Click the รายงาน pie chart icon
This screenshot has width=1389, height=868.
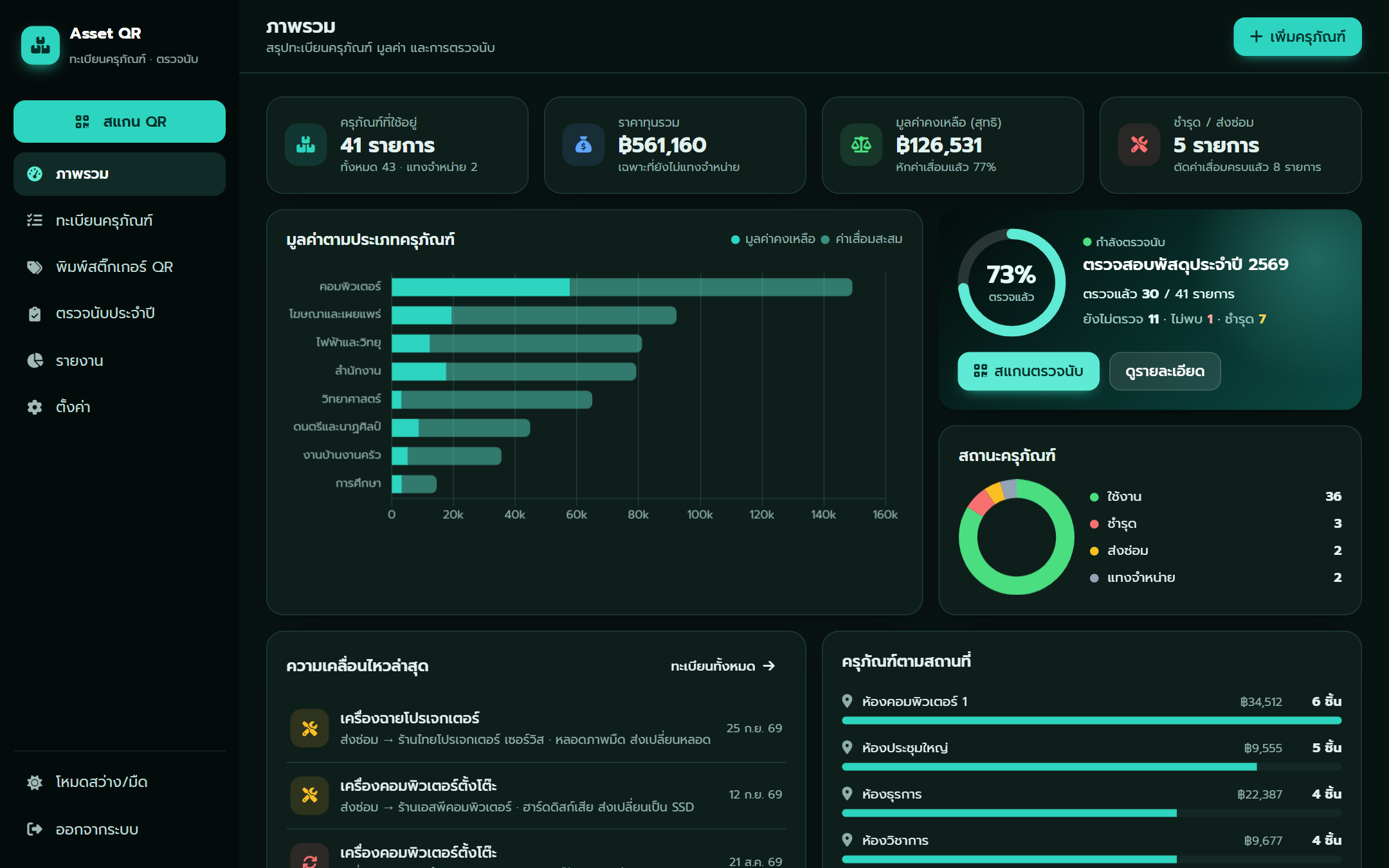35,361
